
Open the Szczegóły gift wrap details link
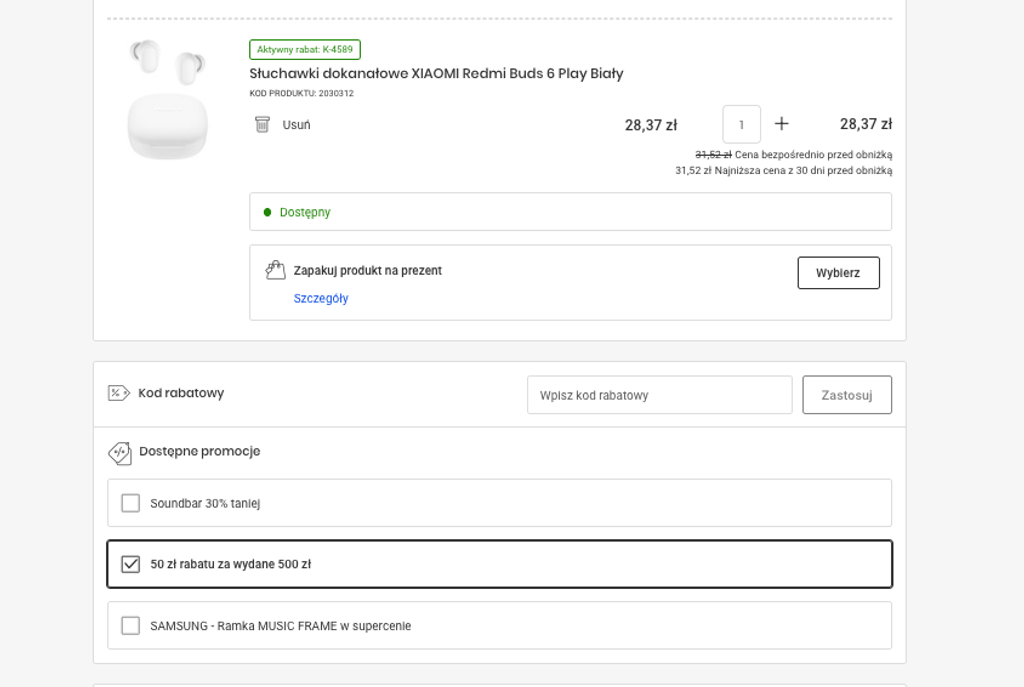click(x=321, y=298)
